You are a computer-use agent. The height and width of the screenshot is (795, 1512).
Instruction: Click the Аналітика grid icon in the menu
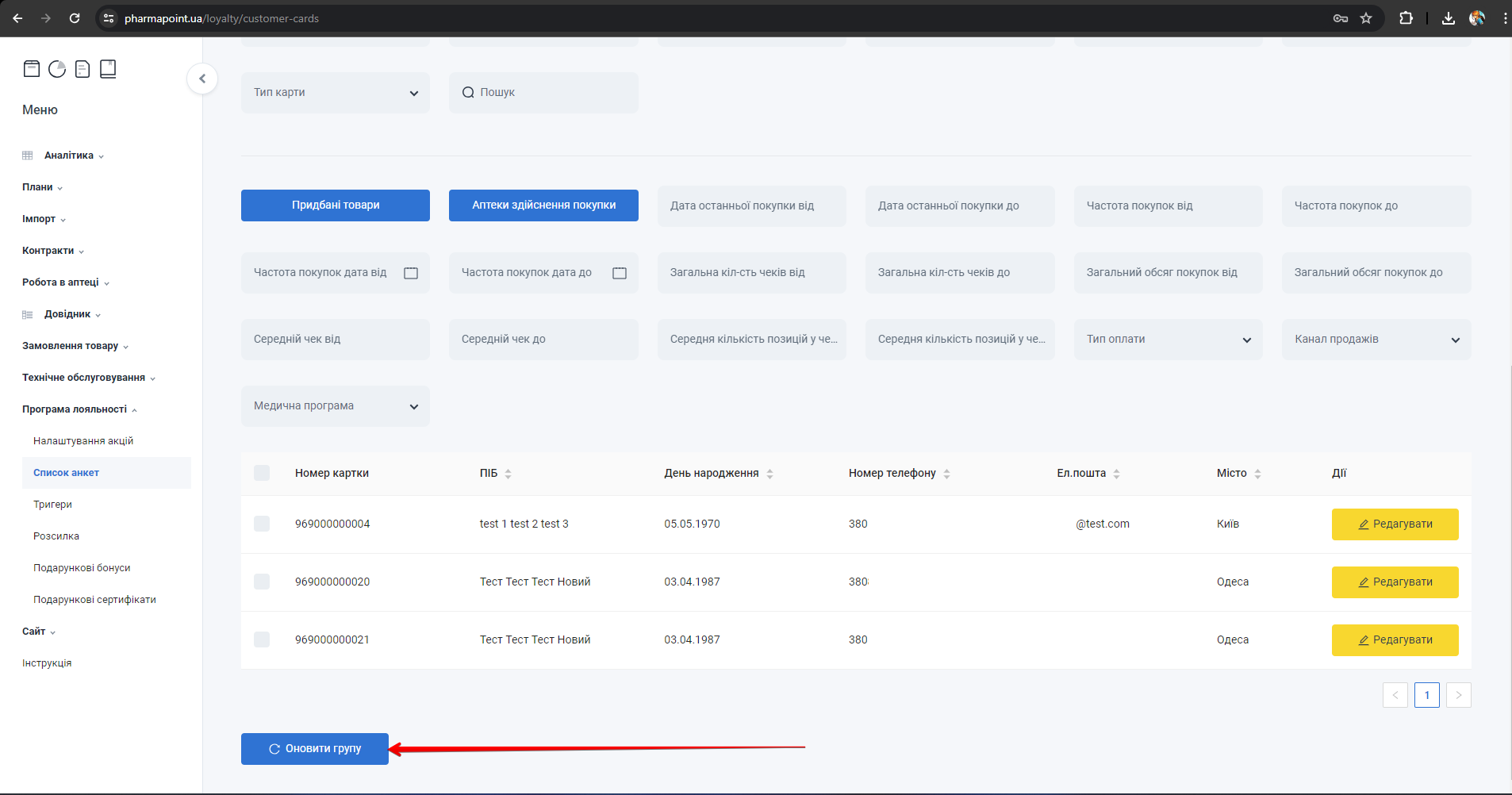click(28, 156)
